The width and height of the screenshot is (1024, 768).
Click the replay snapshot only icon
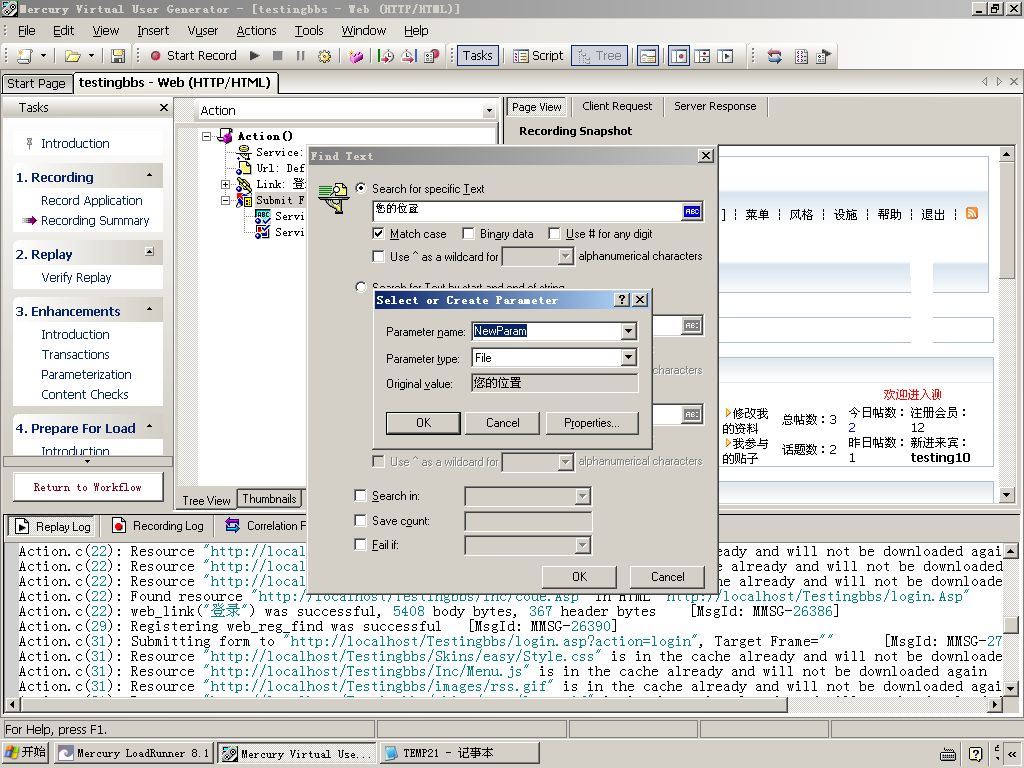(x=726, y=56)
